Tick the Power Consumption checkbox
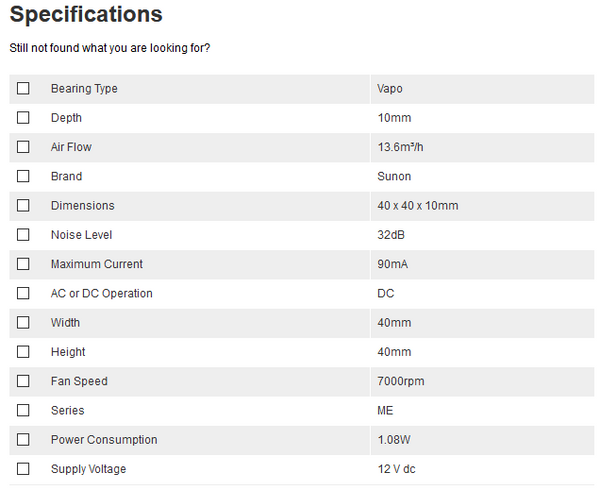Viewport: 600px width, 490px height. (x=23, y=440)
